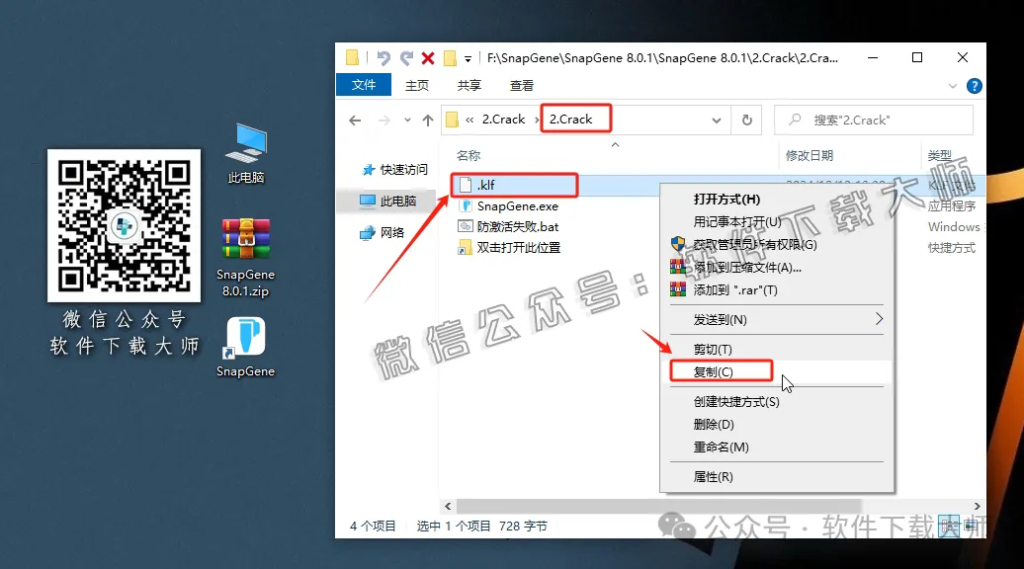Select the SnapGene desktop shortcut icon
1024x569 pixels.
click(x=246, y=347)
